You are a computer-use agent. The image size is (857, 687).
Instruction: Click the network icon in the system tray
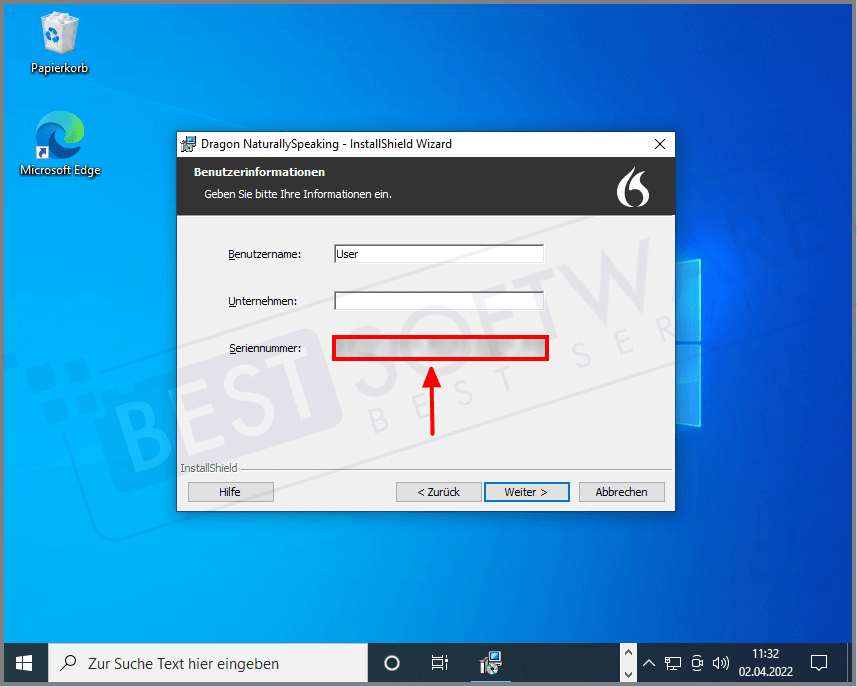[x=673, y=663]
